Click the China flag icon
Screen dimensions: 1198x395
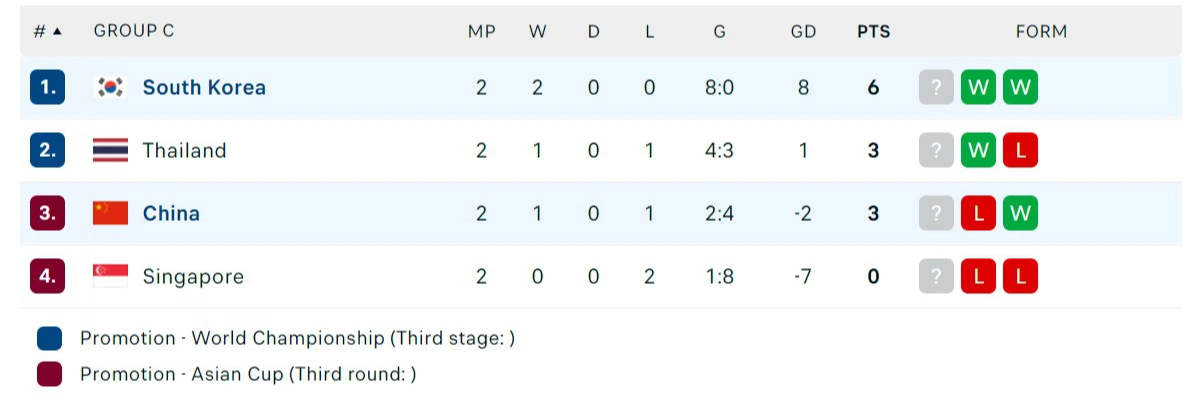coord(111,213)
